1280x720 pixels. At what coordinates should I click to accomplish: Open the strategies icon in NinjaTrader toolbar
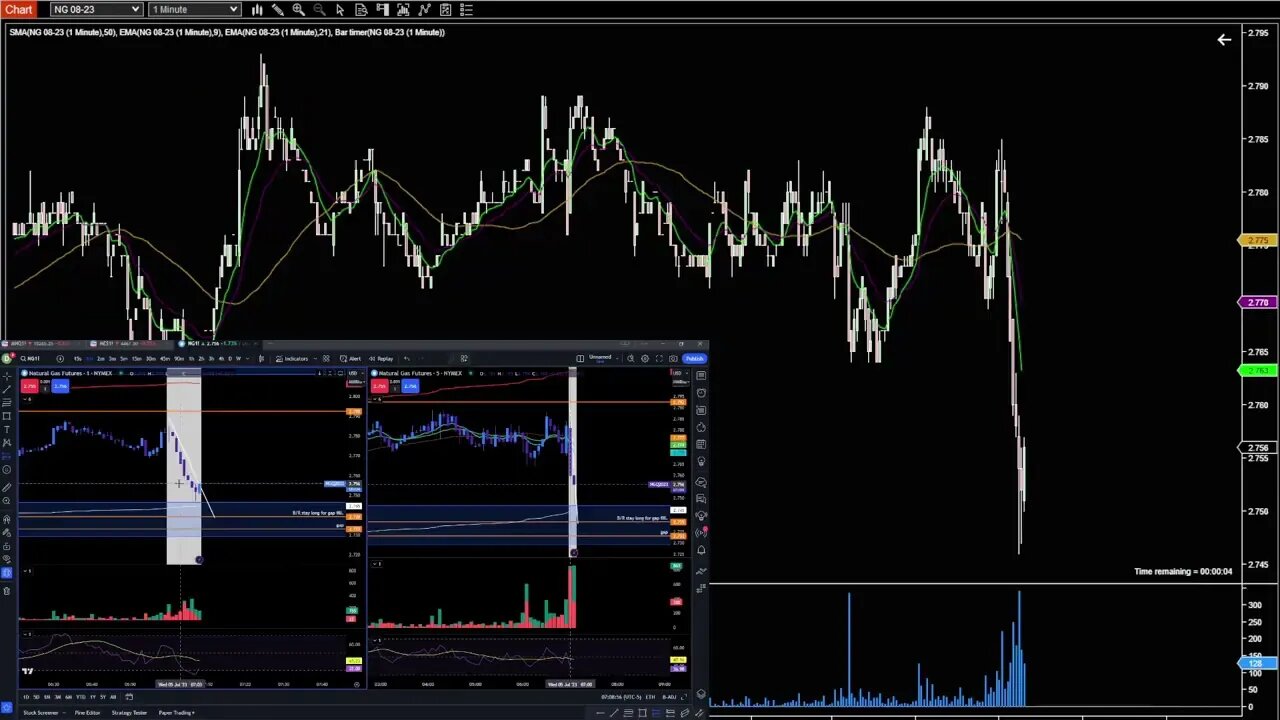pos(445,9)
